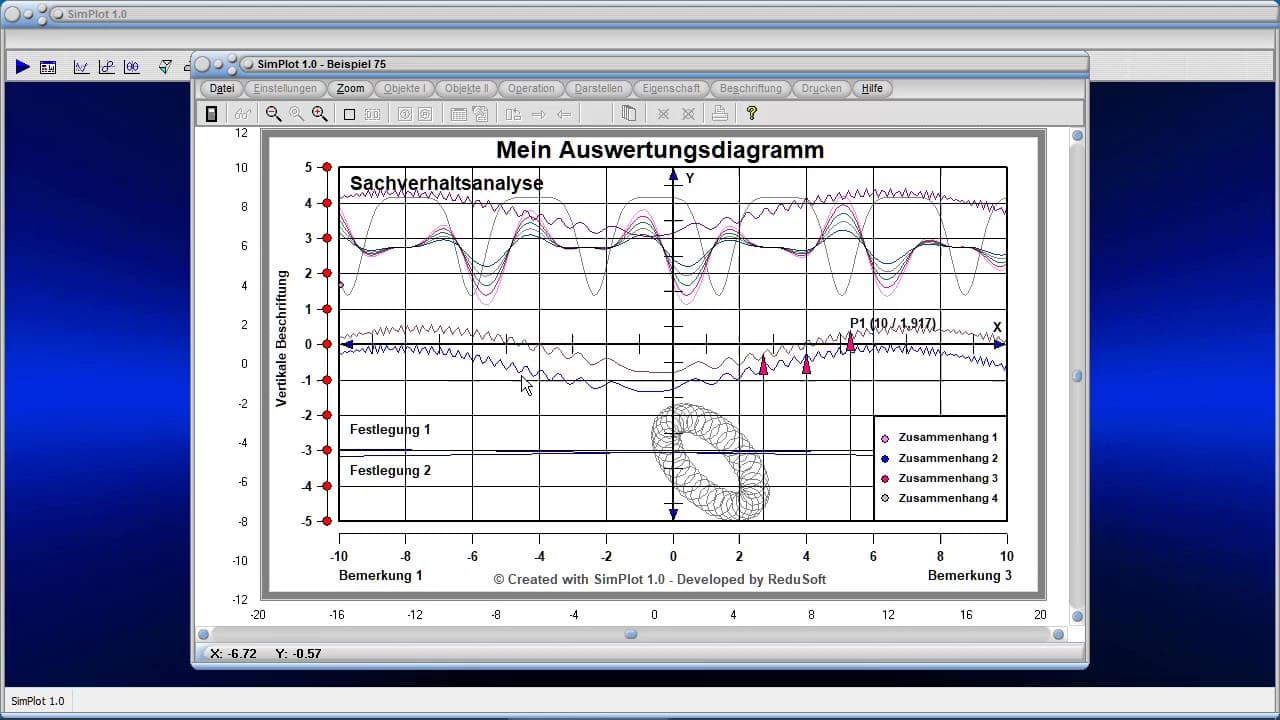The image size is (1280, 720).
Task: Click the Sachverhaltsanalyse heading text
Action: (x=447, y=183)
